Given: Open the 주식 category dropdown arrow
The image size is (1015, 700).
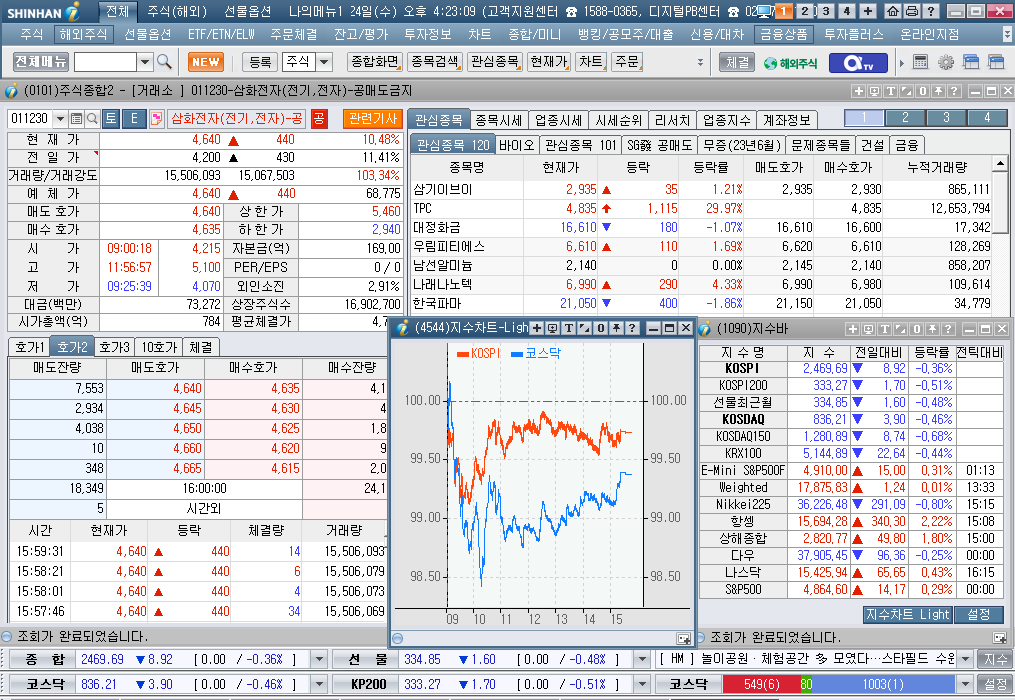Looking at the screenshot, I should (x=324, y=62).
